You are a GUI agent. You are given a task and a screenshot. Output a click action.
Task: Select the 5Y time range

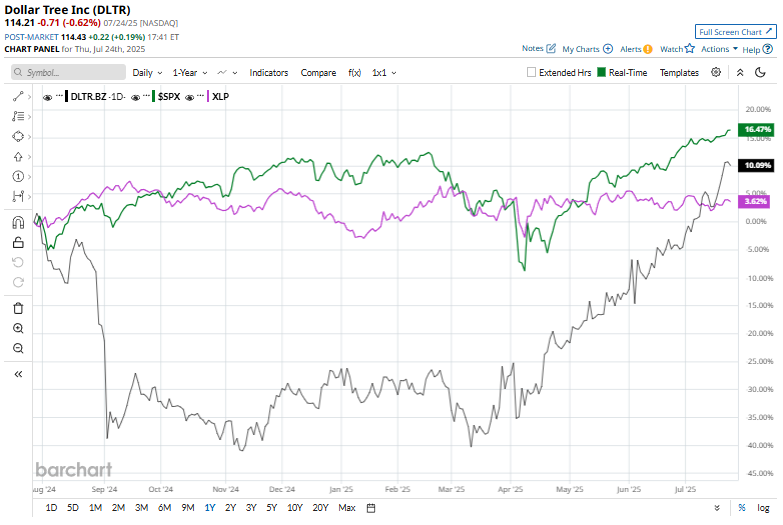pos(271,508)
